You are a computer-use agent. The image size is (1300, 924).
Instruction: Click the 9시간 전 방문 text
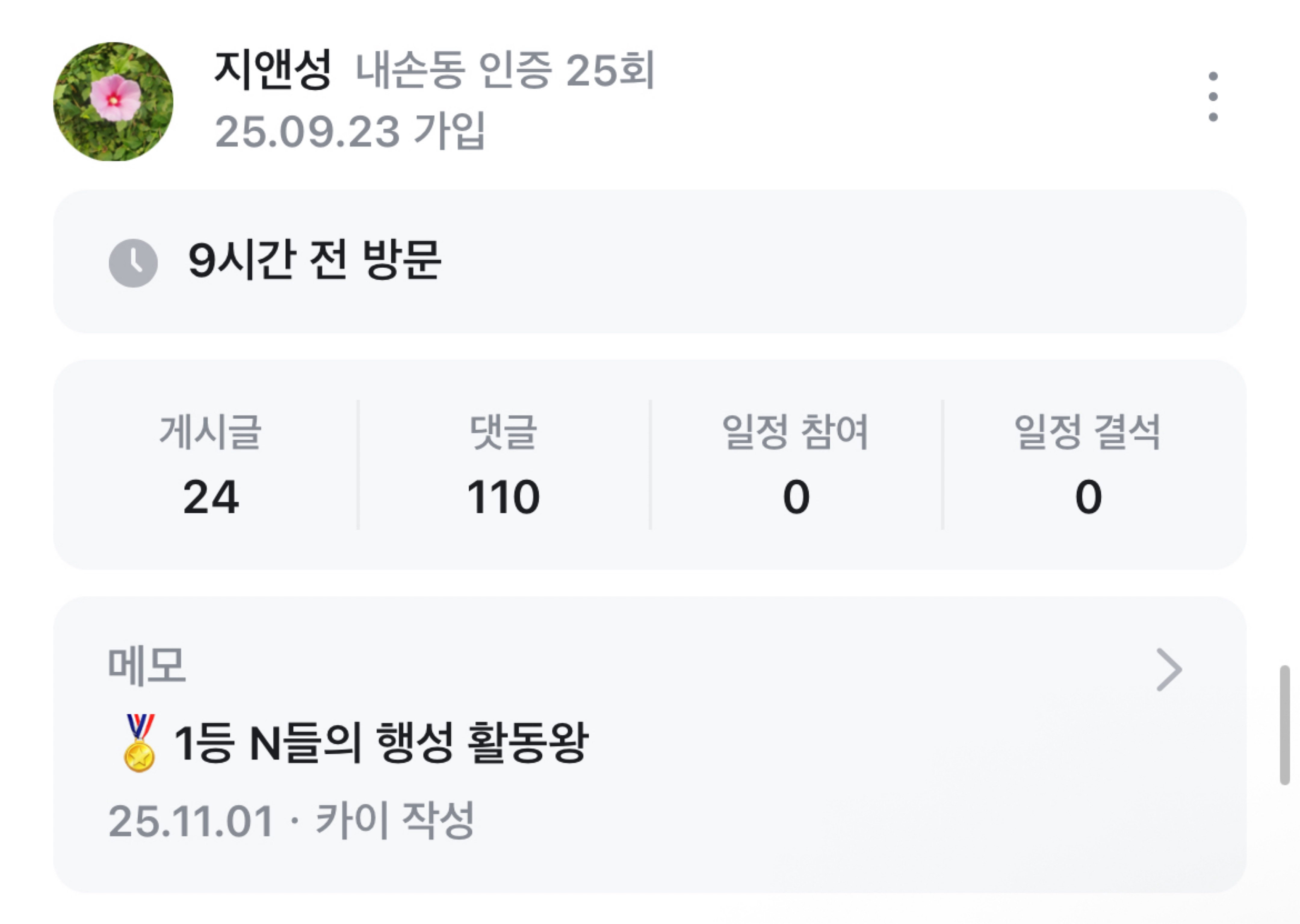[x=314, y=260]
